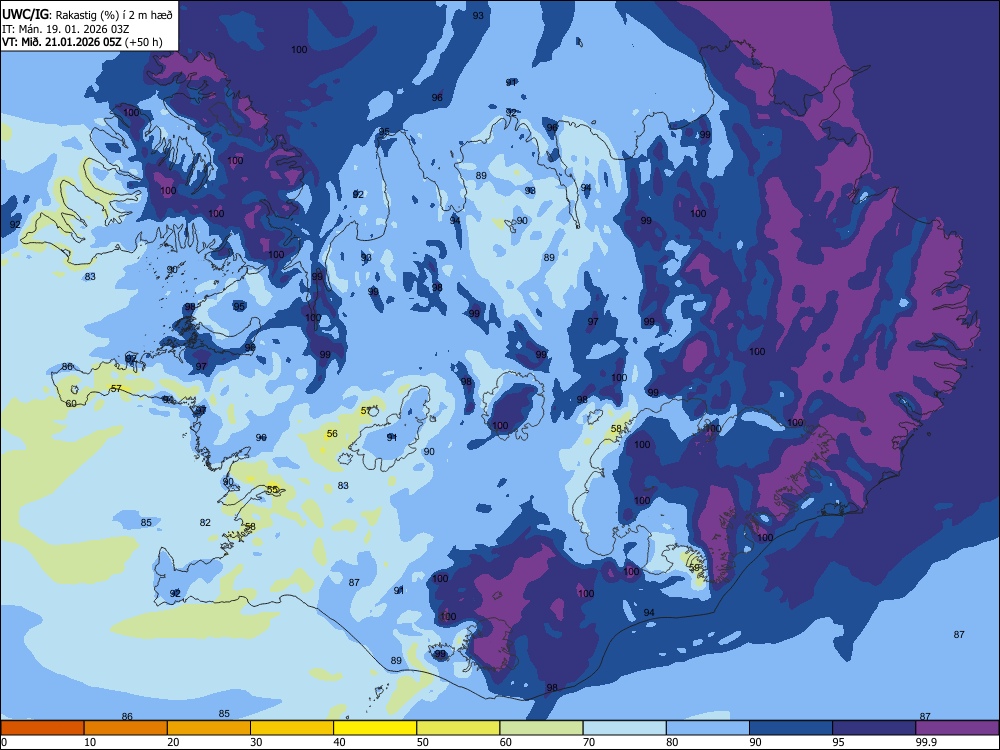Click the bright yellow 40–50 legend swatch
The image size is (1000, 750).
click(x=375, y=728)
